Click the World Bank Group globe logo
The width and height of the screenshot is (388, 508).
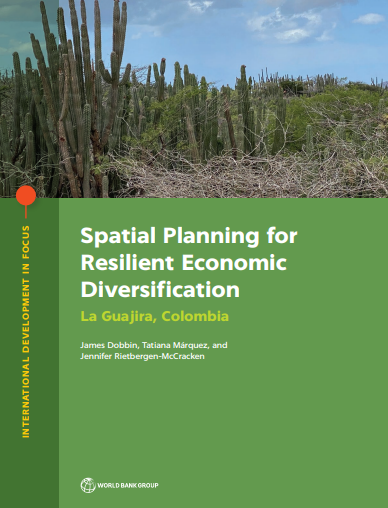point(88,485)
